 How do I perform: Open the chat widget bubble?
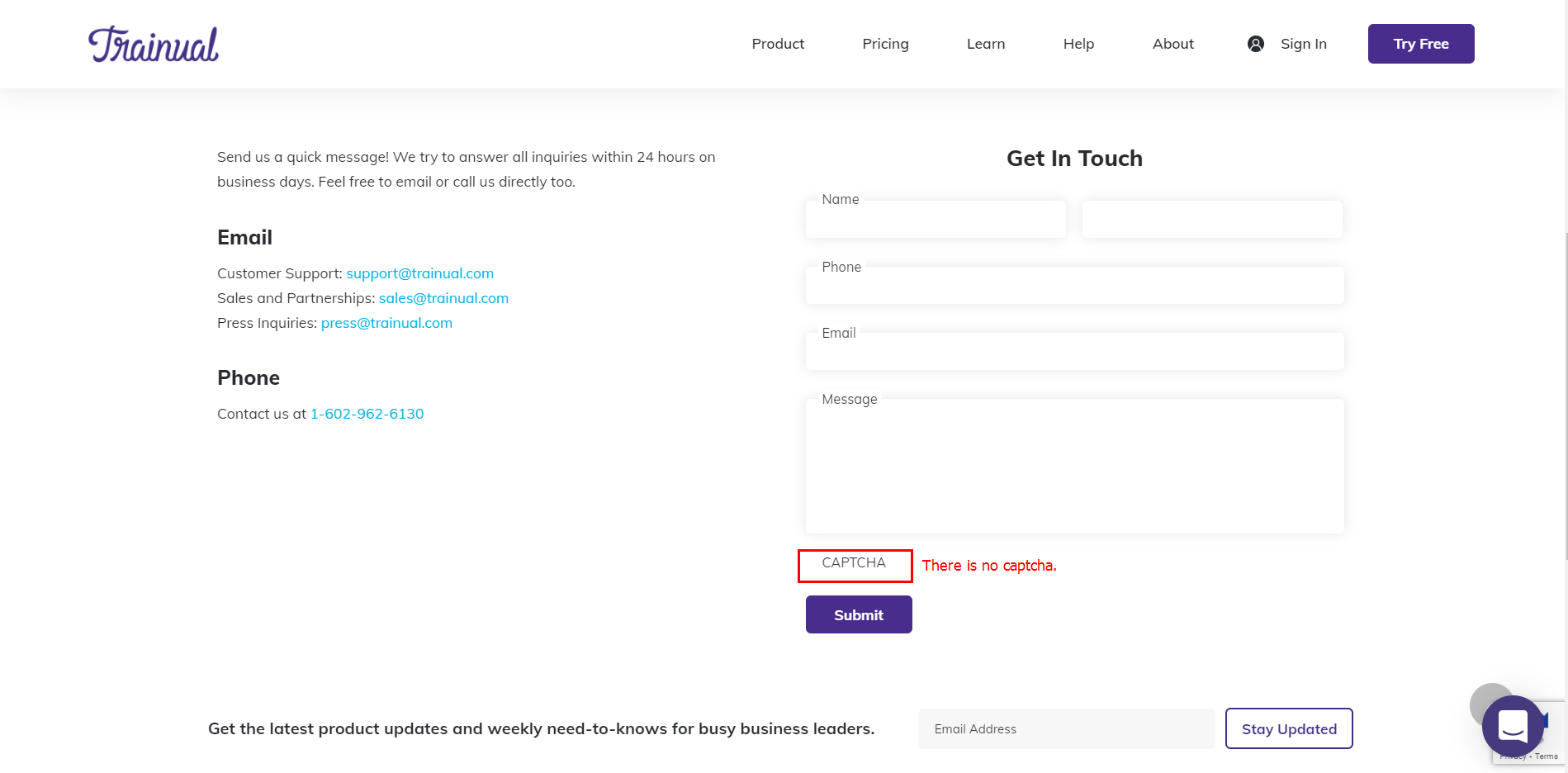(1513, 727)
